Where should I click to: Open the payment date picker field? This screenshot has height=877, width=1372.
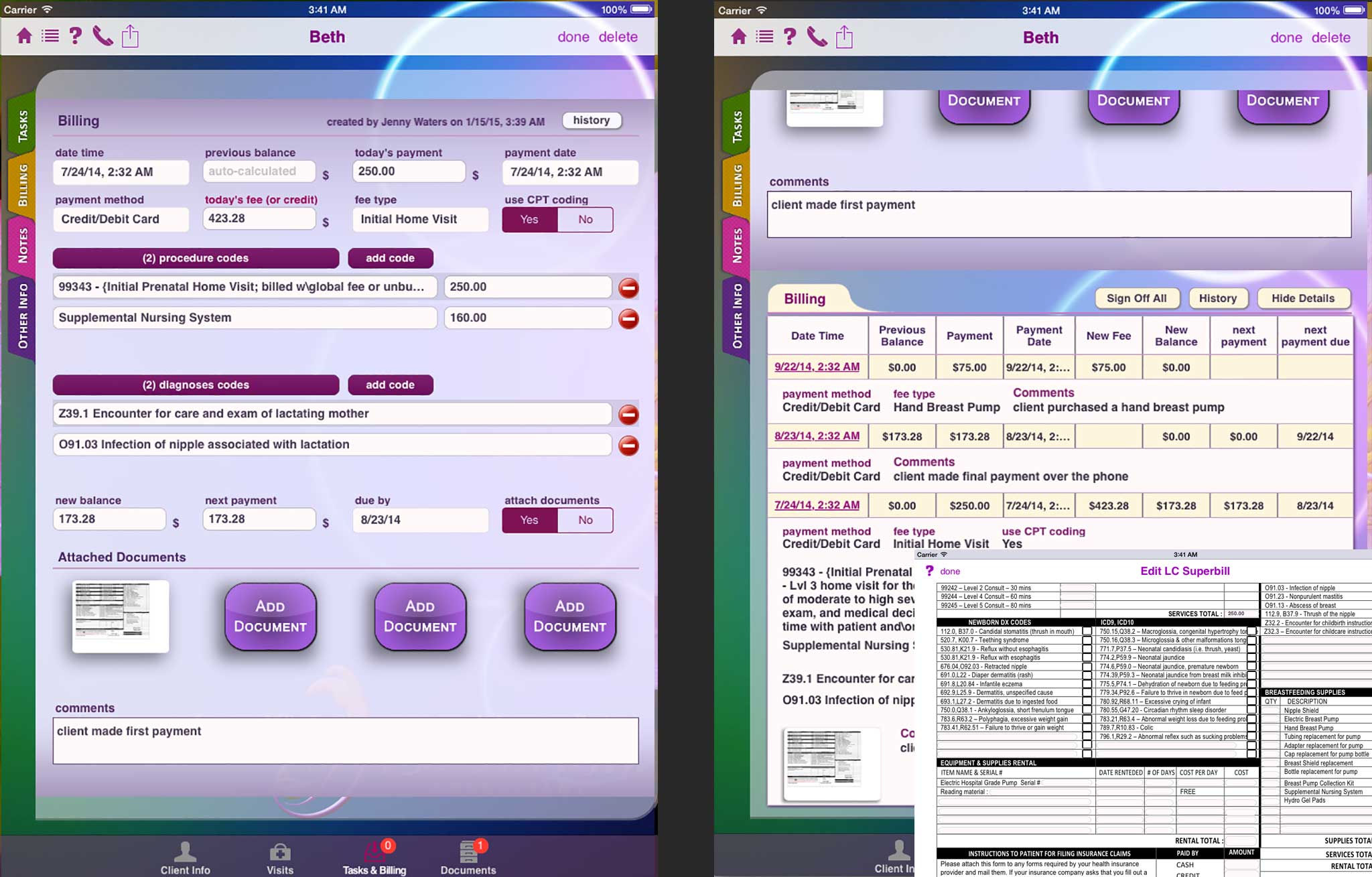[571, 172]
